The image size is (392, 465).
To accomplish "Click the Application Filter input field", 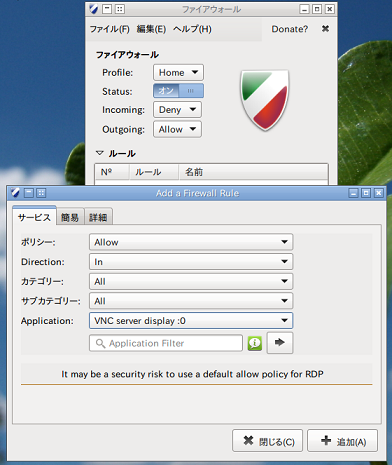I will click(x=166, y=343).
